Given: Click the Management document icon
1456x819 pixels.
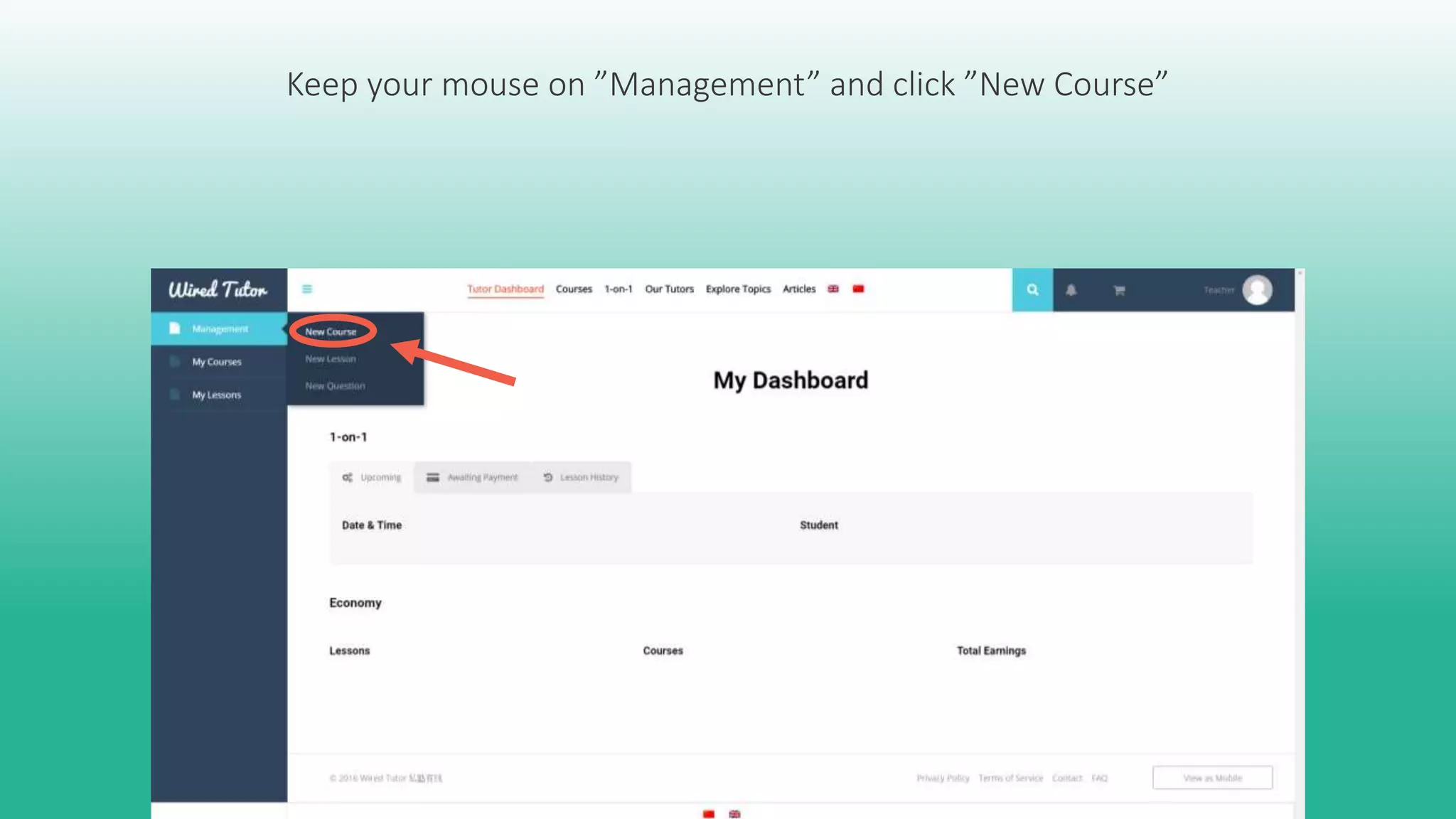Looking at the screenshot, I should tap(174, 328).
